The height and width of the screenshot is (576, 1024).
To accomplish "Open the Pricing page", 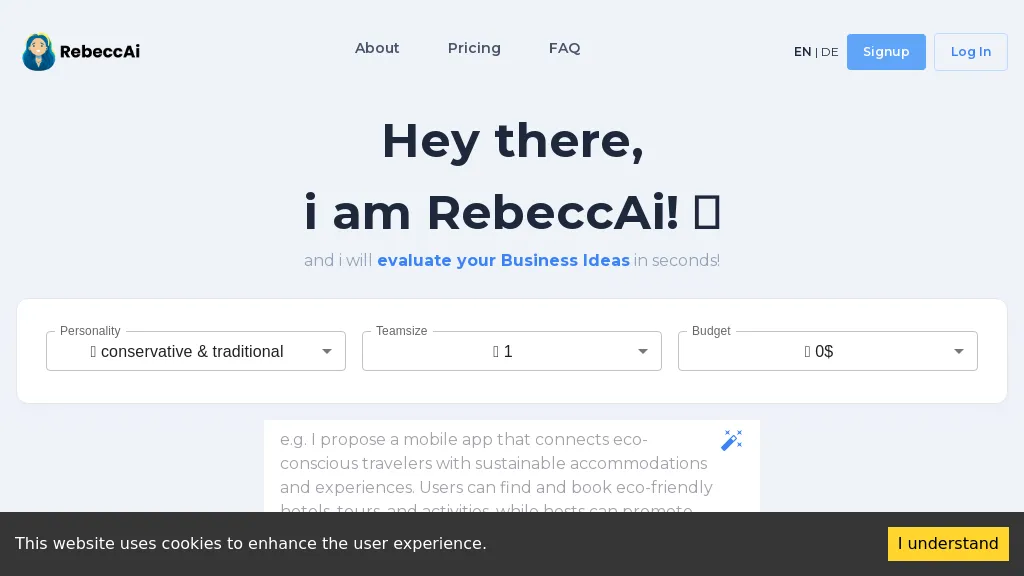I will tap(474, 48).
